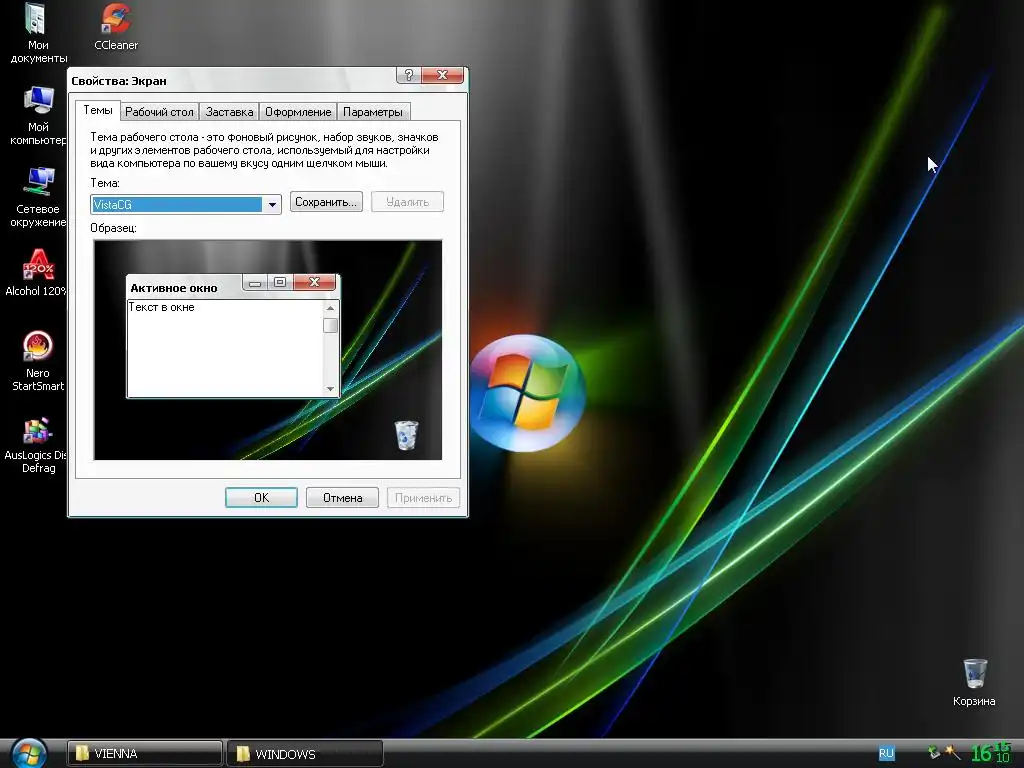The width and height of the screenshot is (1024, 768).
Task: Click the Отмена button
Action: 342,498
